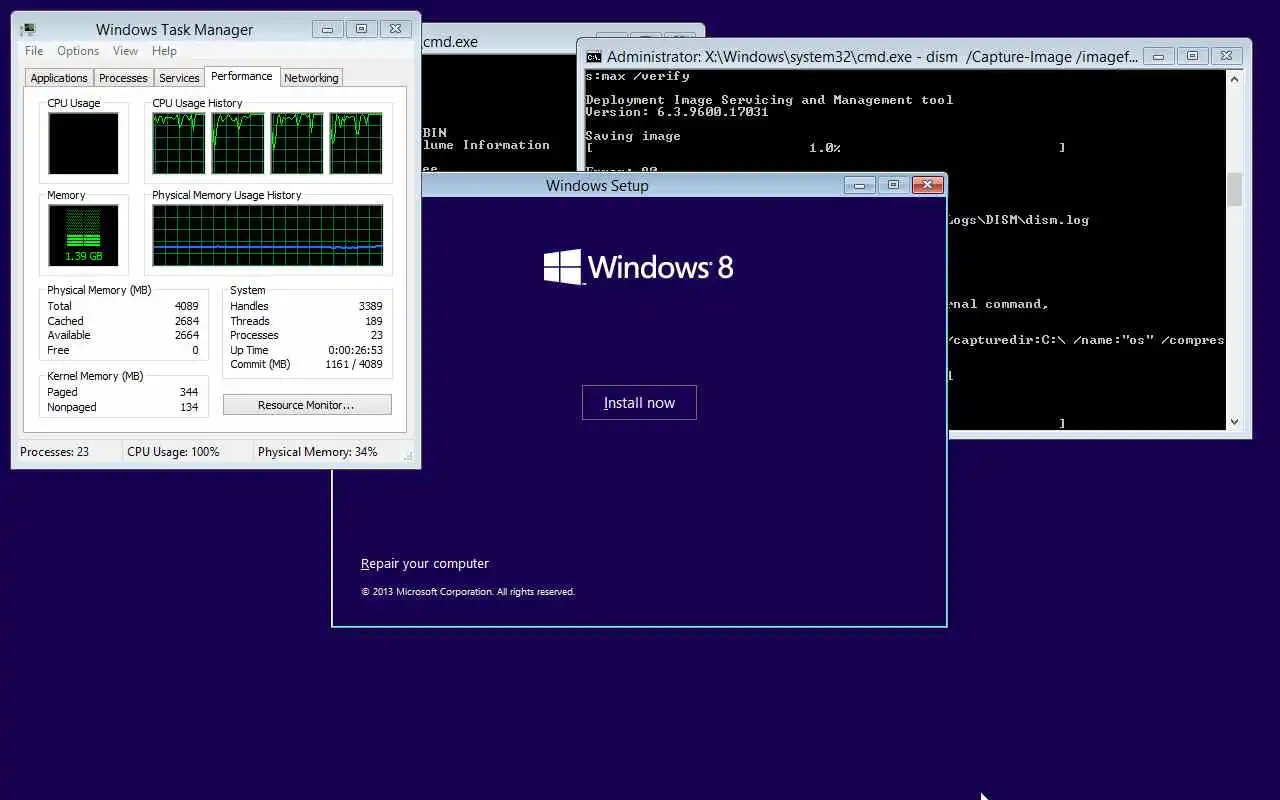Click the 'Saving image' line in dism console
This screenshot has width=1280, height=800.
pyautogui.click(x=633, y=136)
